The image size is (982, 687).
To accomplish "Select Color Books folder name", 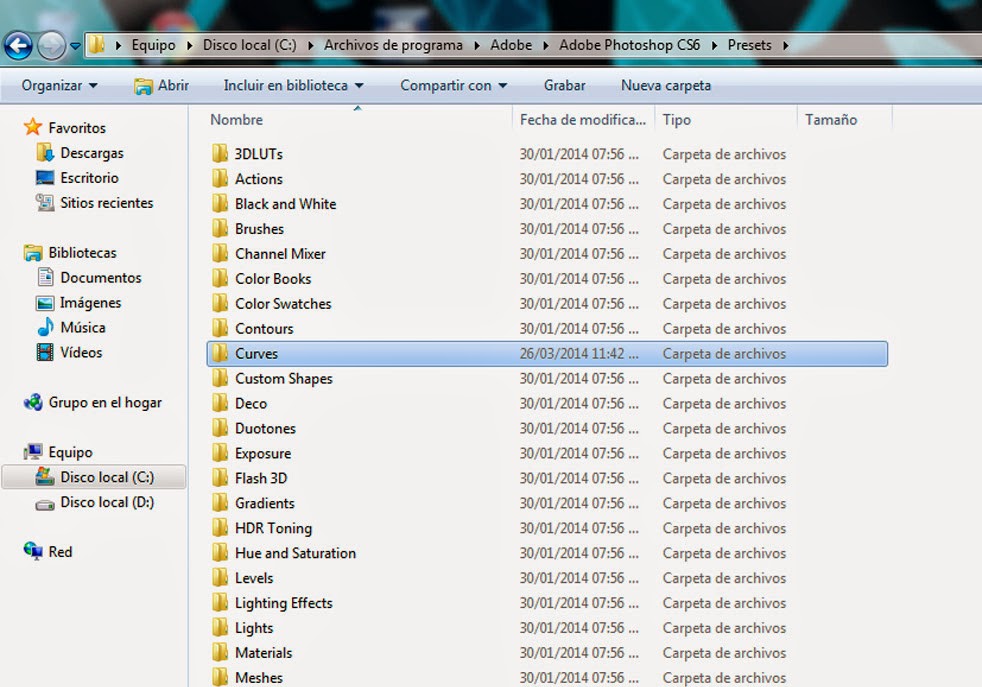I will tap(273, 279).
